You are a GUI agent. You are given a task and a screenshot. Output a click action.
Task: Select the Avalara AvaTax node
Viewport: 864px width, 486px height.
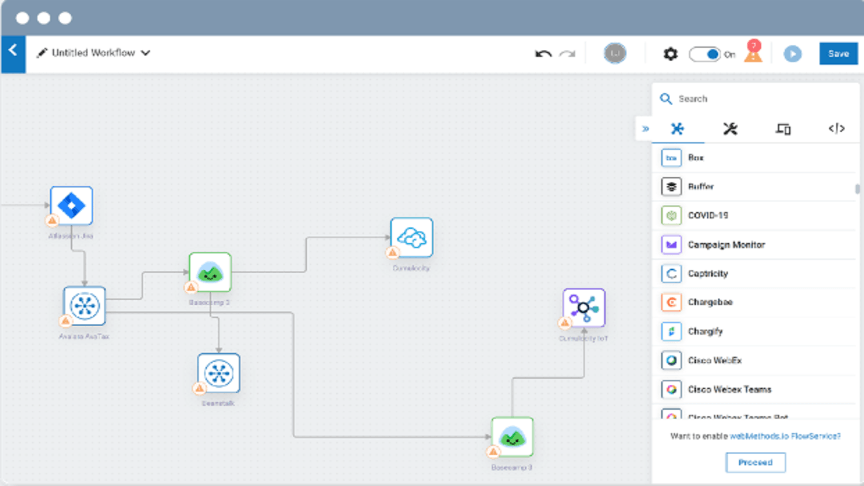tap(85, 306)
